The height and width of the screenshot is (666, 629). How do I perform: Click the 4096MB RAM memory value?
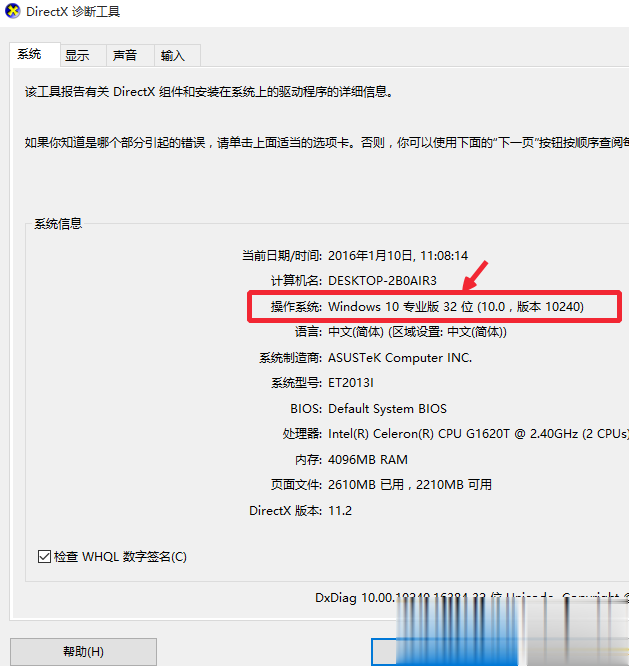coord(368,460)
